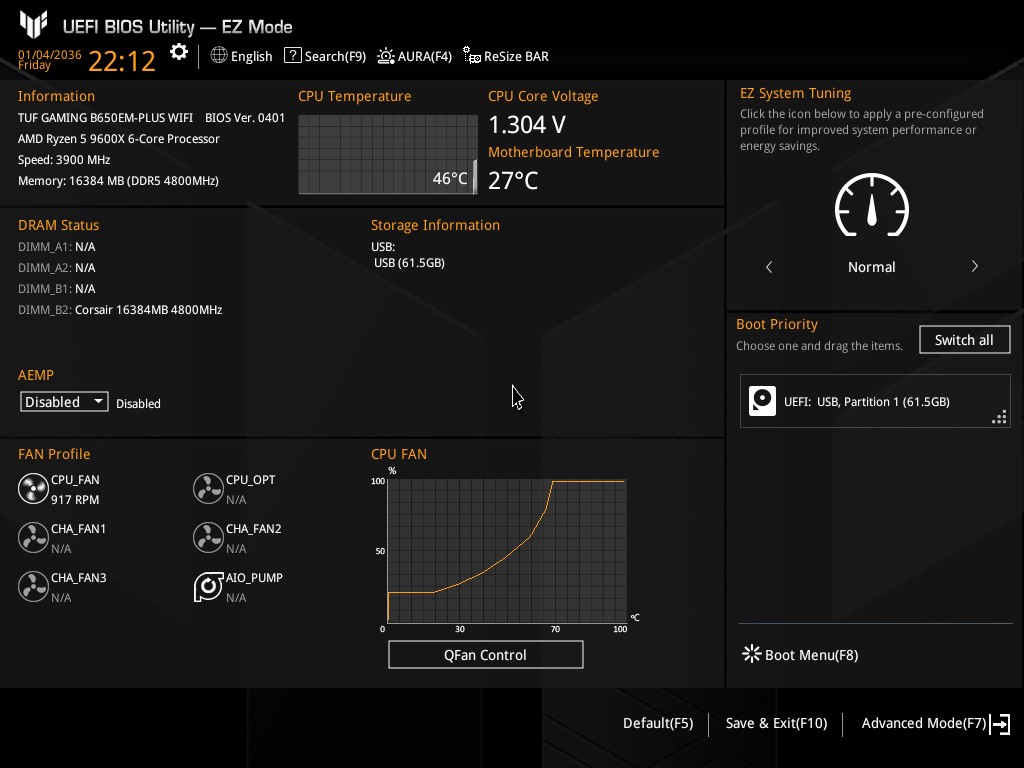The image size is (1024, 768).
Task: Click AMD Ryzen 5 9600X processor line
Action: click(119, 138)
